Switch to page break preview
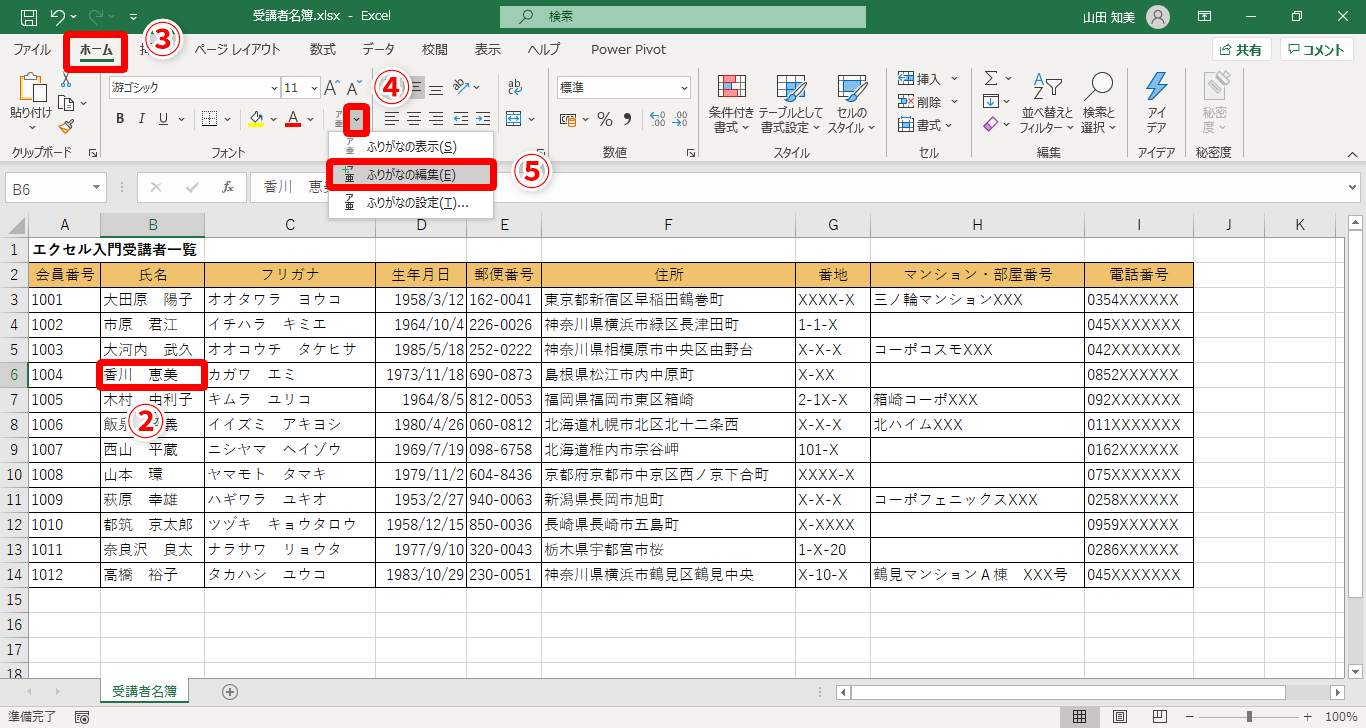Screen dimensions: 1366x728 point(1160,717)
